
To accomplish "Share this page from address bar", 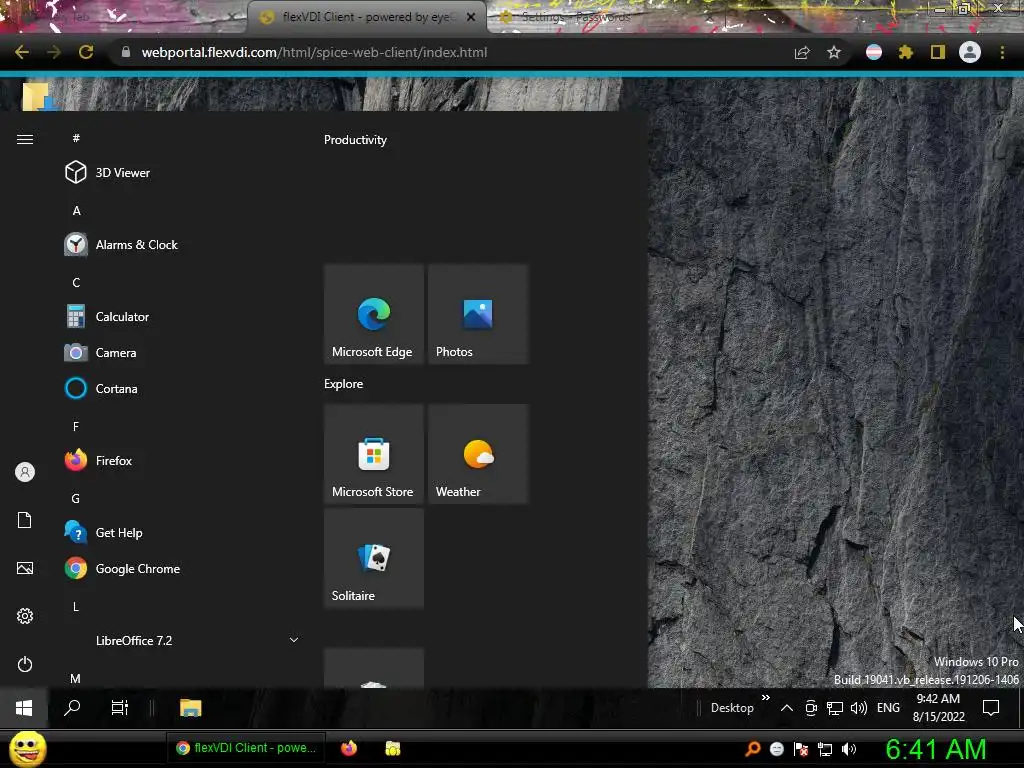I will tap(802, 52).
